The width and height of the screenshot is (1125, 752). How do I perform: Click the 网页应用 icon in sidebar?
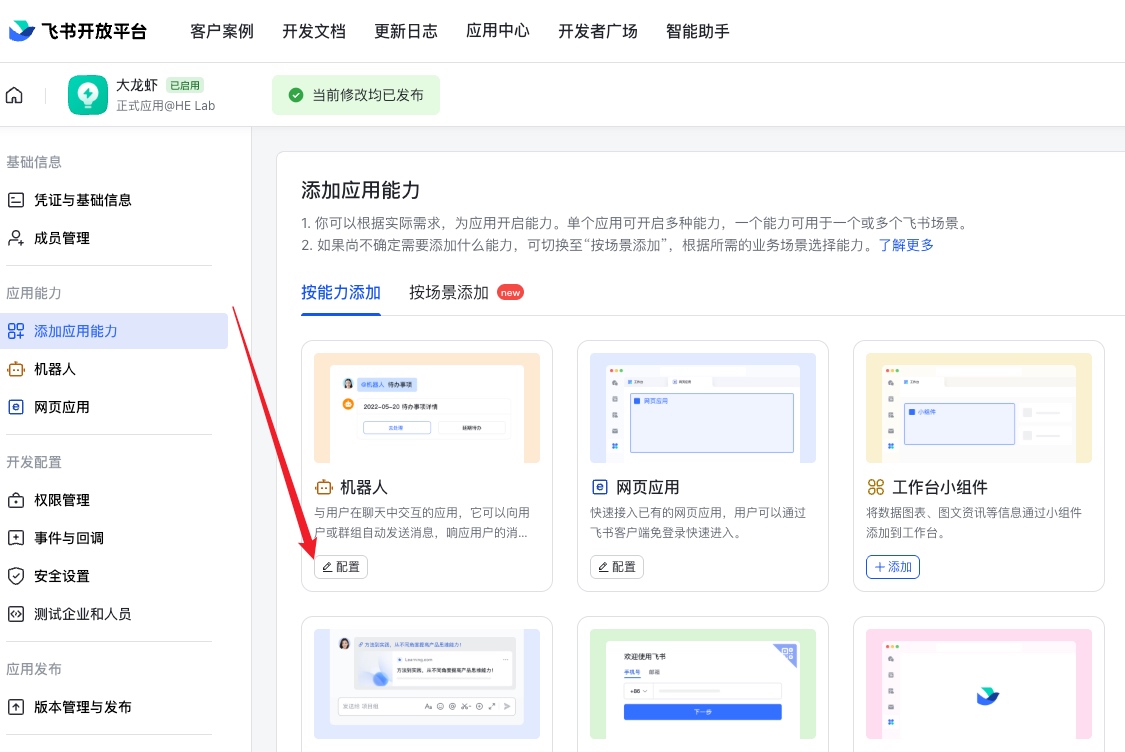click(x=16, y=407)
